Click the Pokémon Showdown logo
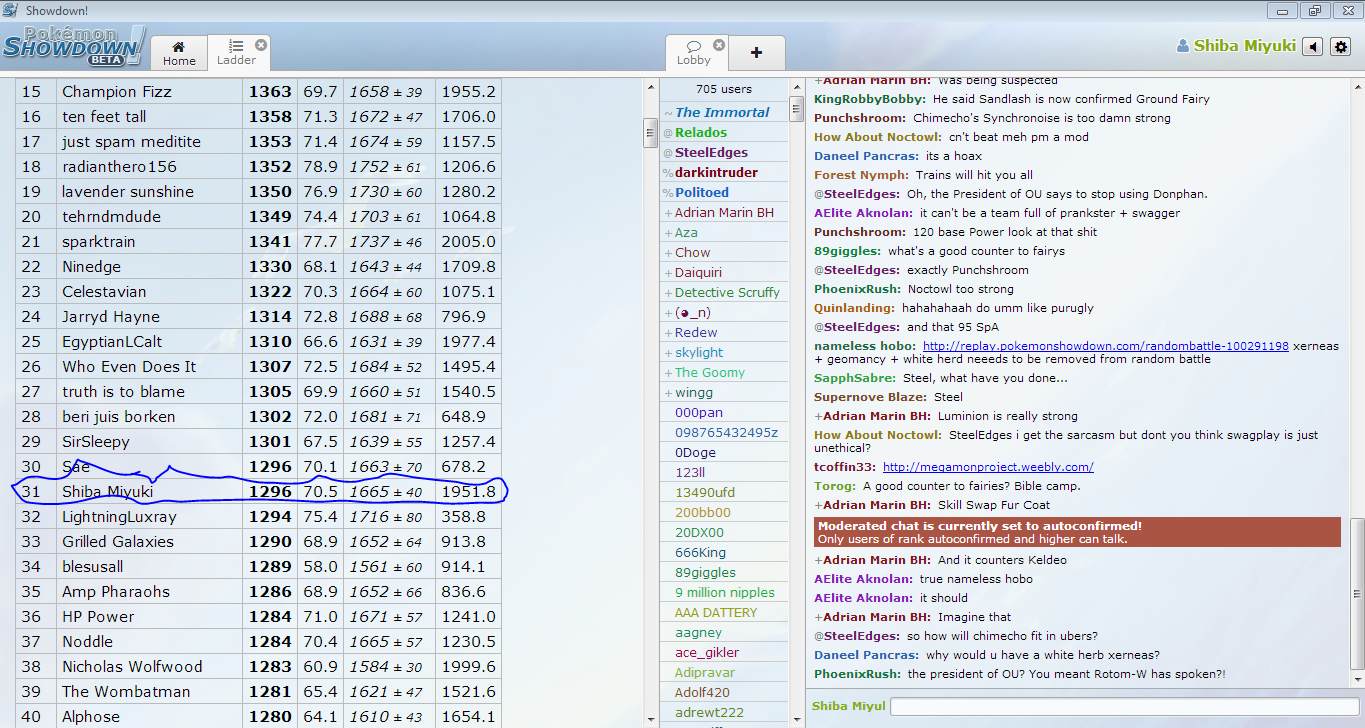The image size is (1365, 728). point(74,47)
